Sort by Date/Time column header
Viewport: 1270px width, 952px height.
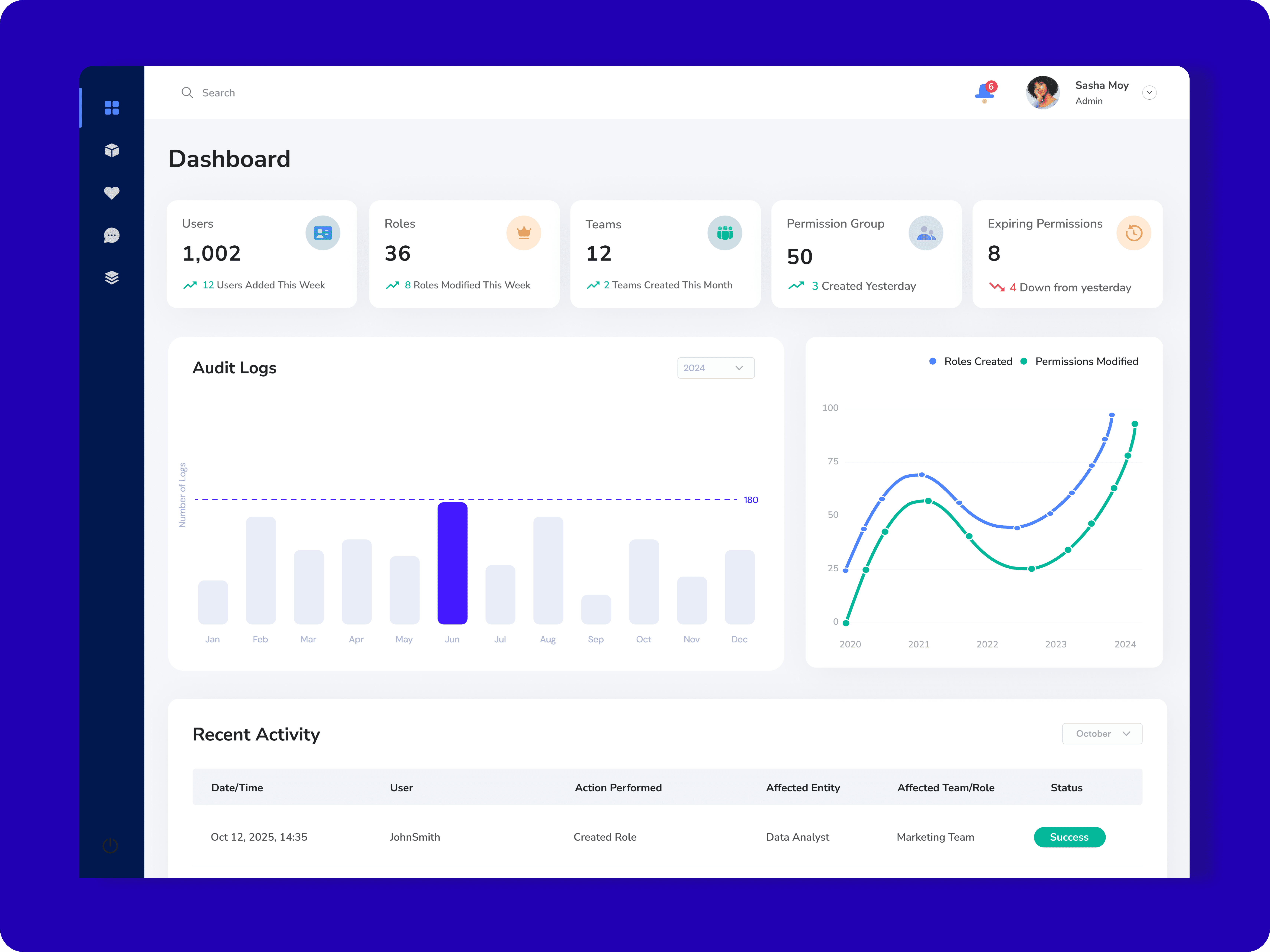pos(237,788)
